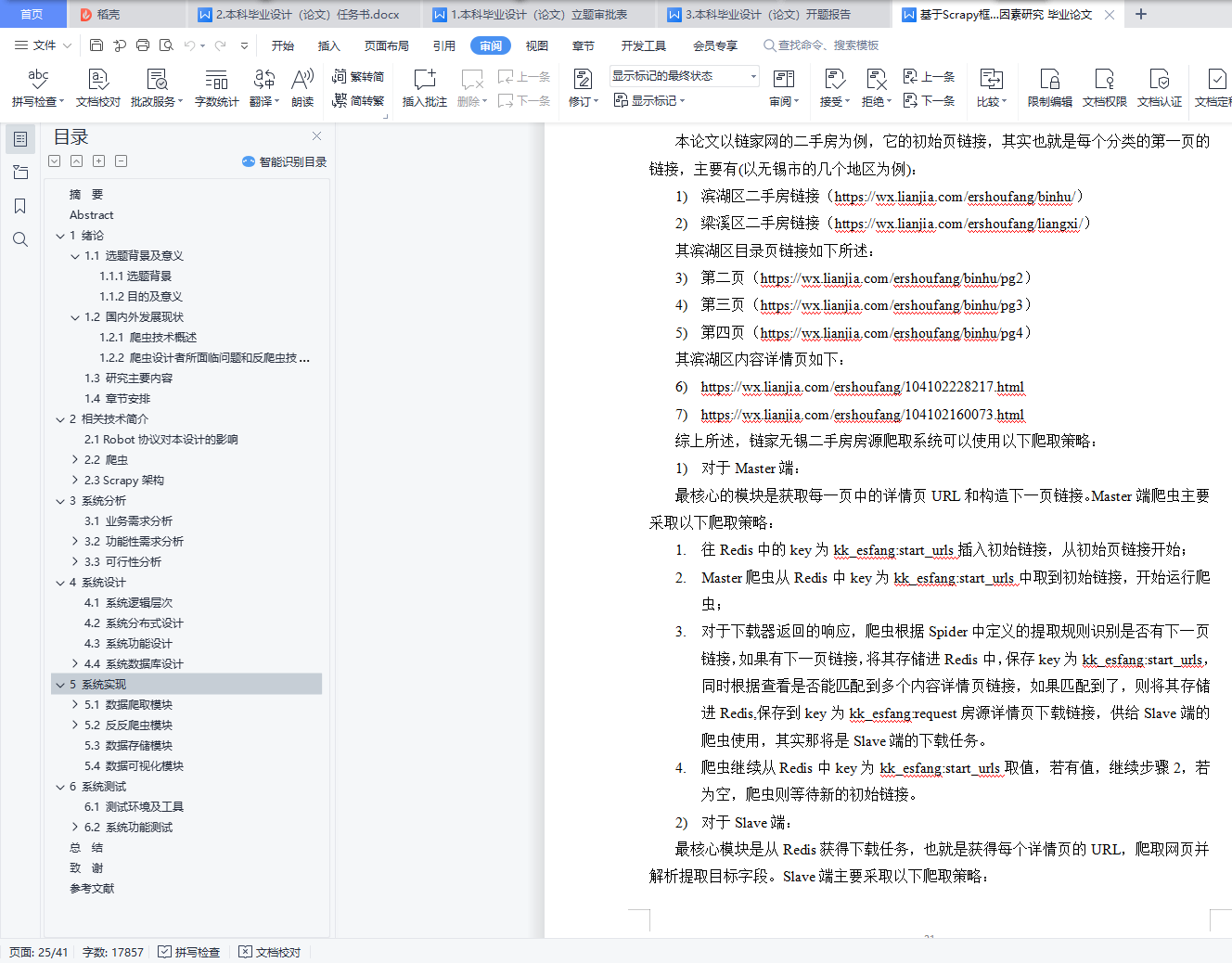Open the 字数统计 word count tool
Viewport: 1232px width, 963px height.
(x=216, y=88)
